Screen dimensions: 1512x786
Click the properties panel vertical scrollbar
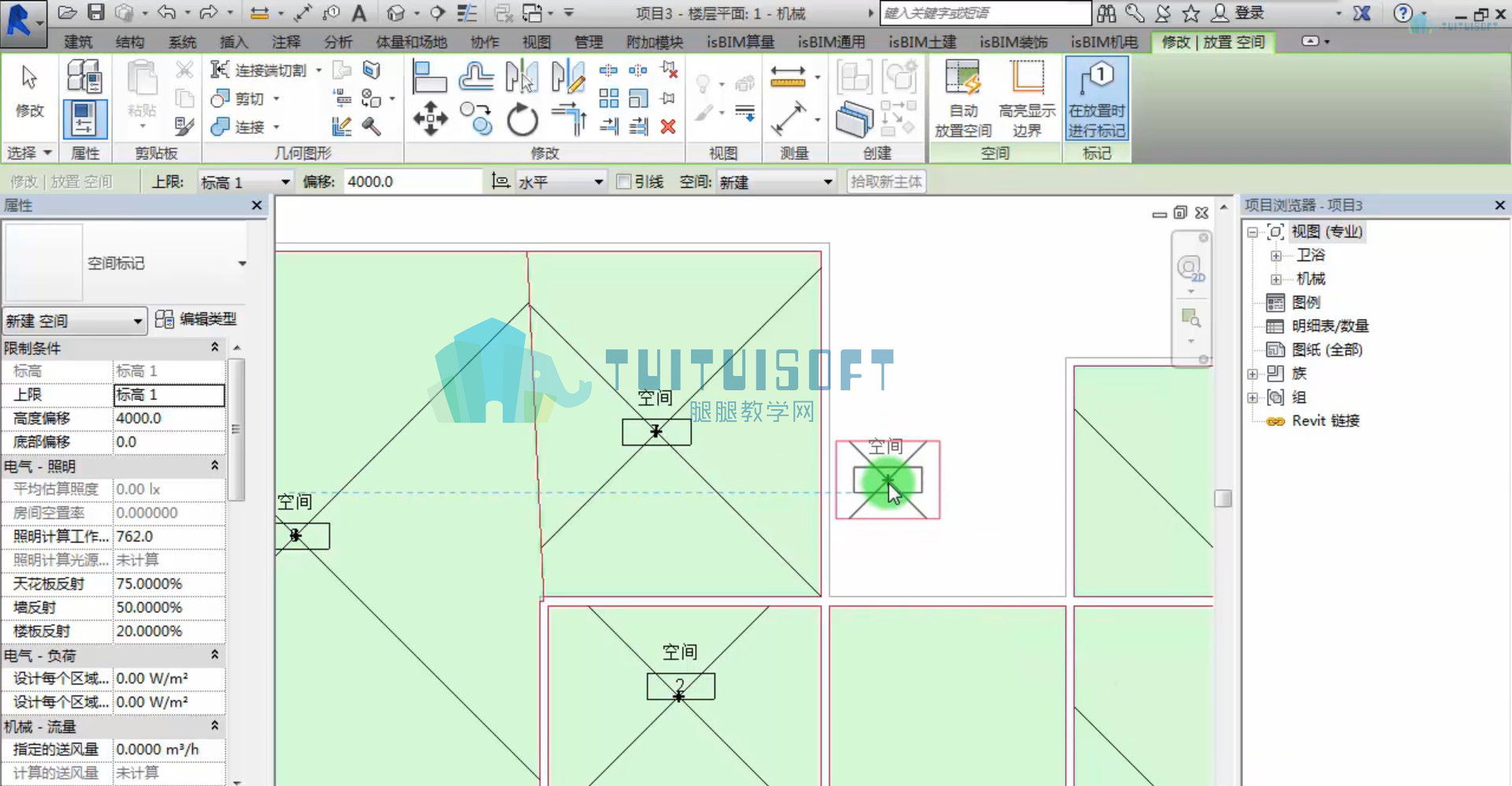pos(236,430)
